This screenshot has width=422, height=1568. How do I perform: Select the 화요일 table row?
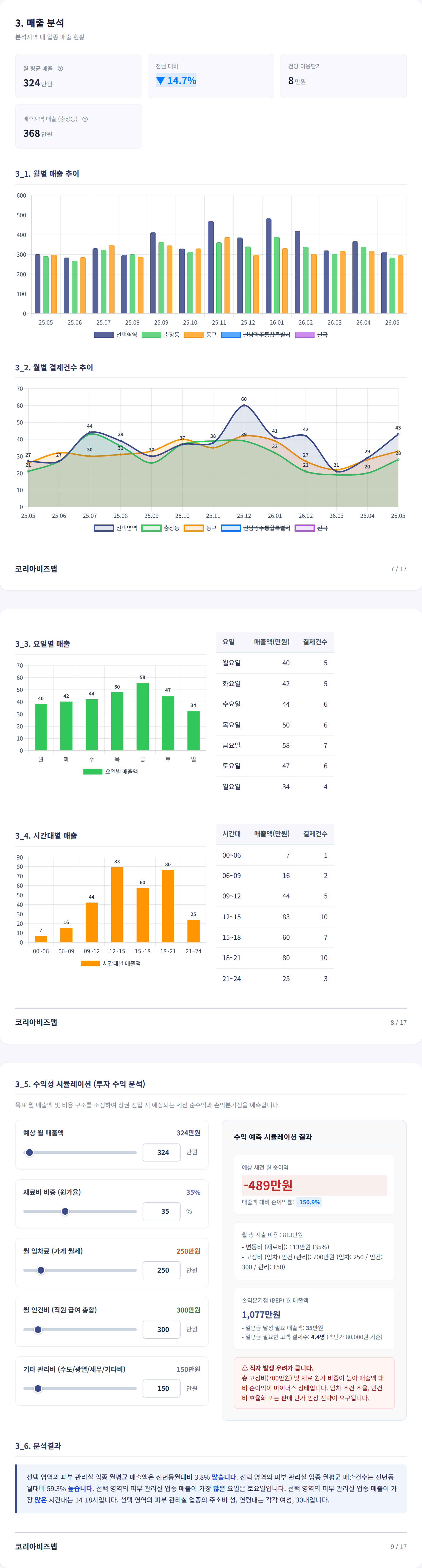pyautogui.click(x=275, y=684)
